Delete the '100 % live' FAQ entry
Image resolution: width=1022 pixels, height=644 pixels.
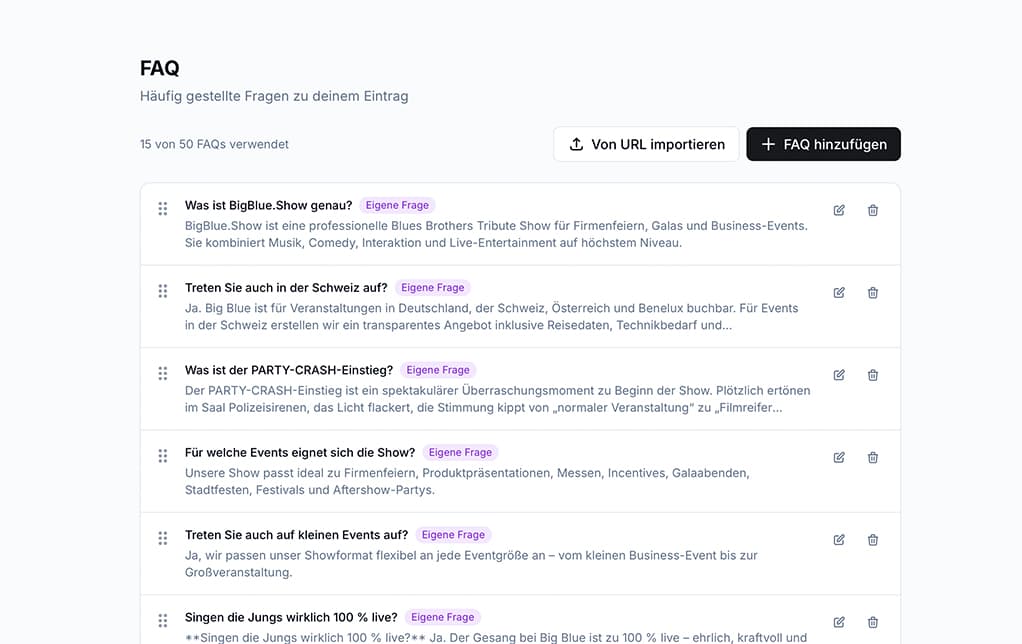coord(873,622)
